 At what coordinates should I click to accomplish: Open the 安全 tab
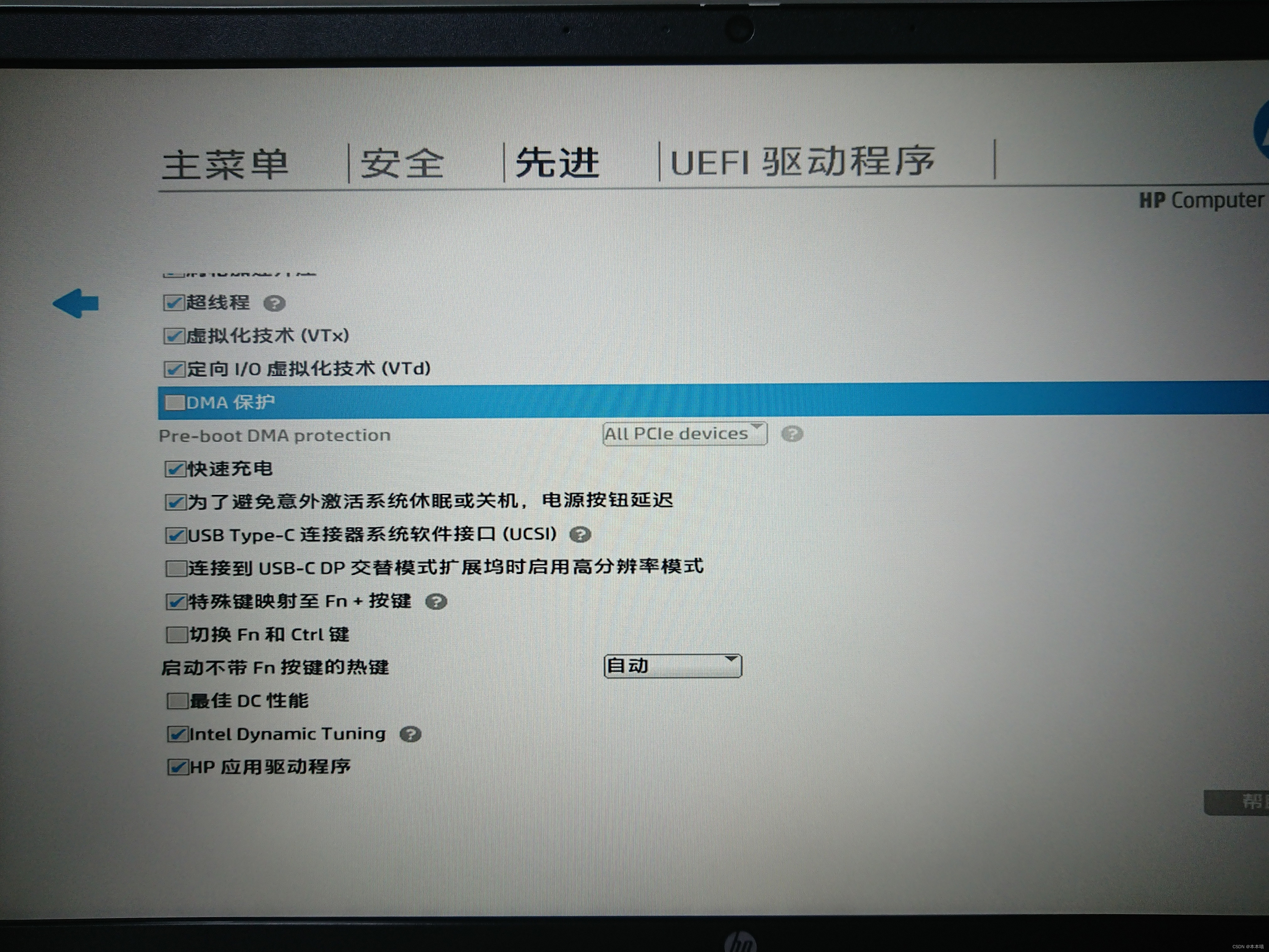coord(402,163)
